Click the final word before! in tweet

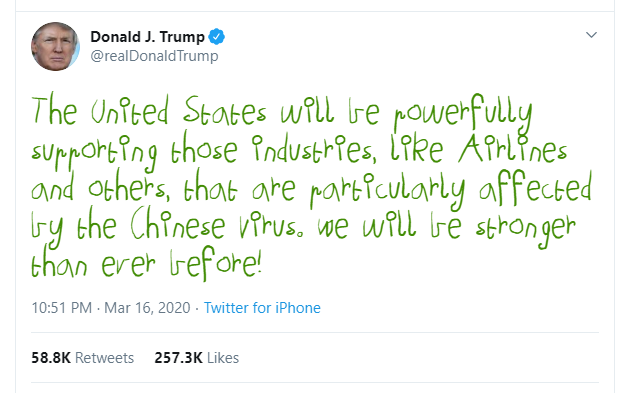pos(216,264)
